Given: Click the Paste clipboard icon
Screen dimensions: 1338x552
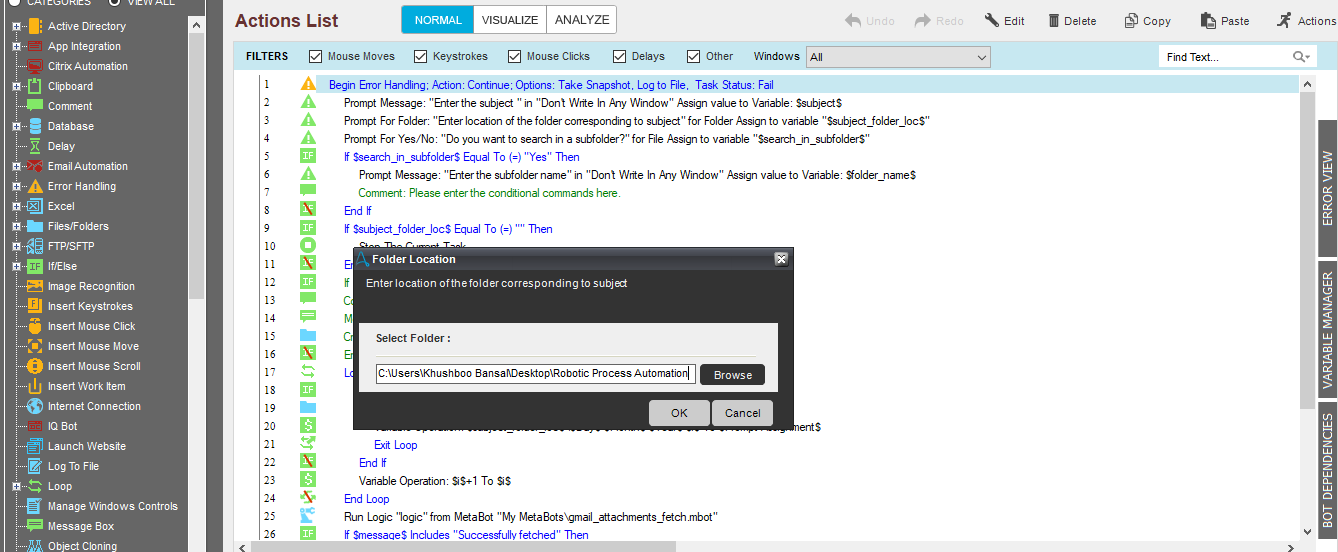Looking at the screenshot, I should point(1210,21).
